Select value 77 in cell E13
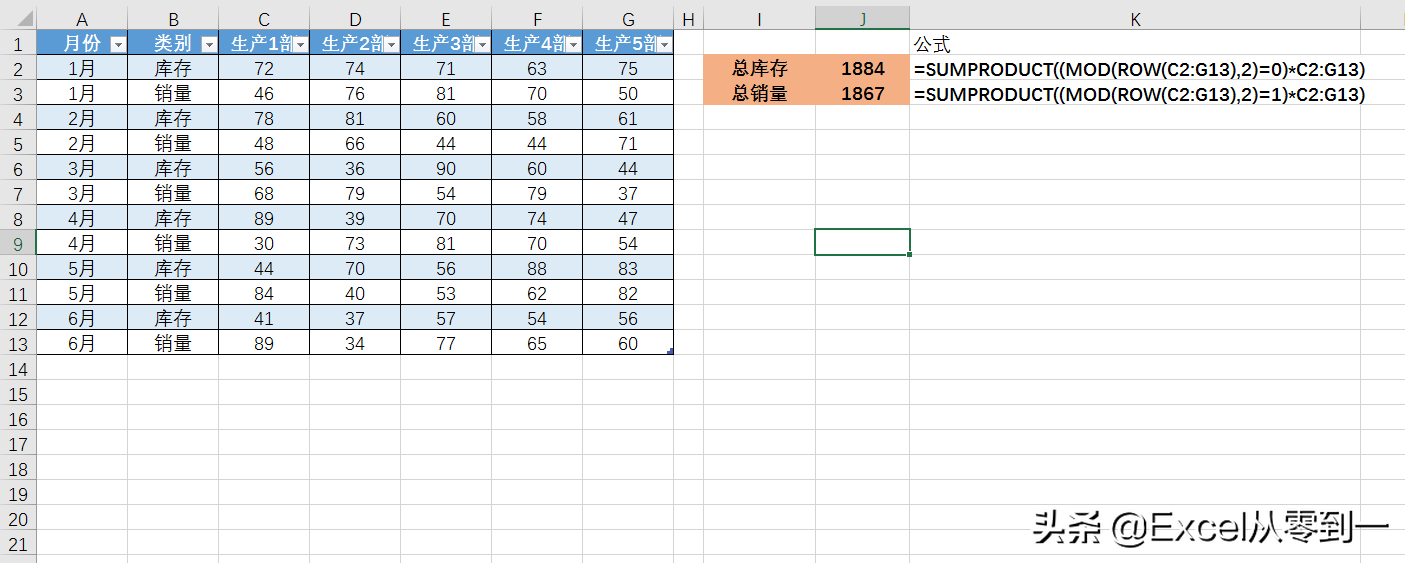The height and width of the screenshot is (563, 1405). click(446, 343)
